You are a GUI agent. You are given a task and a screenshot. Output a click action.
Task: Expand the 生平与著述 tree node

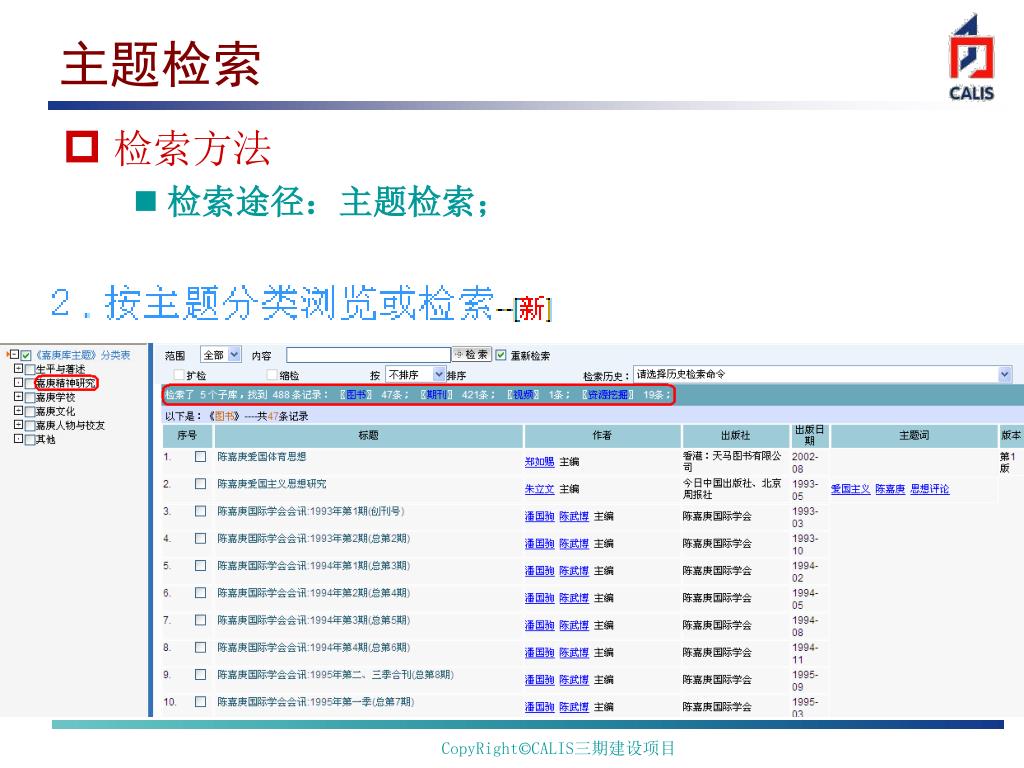(18, 369)
